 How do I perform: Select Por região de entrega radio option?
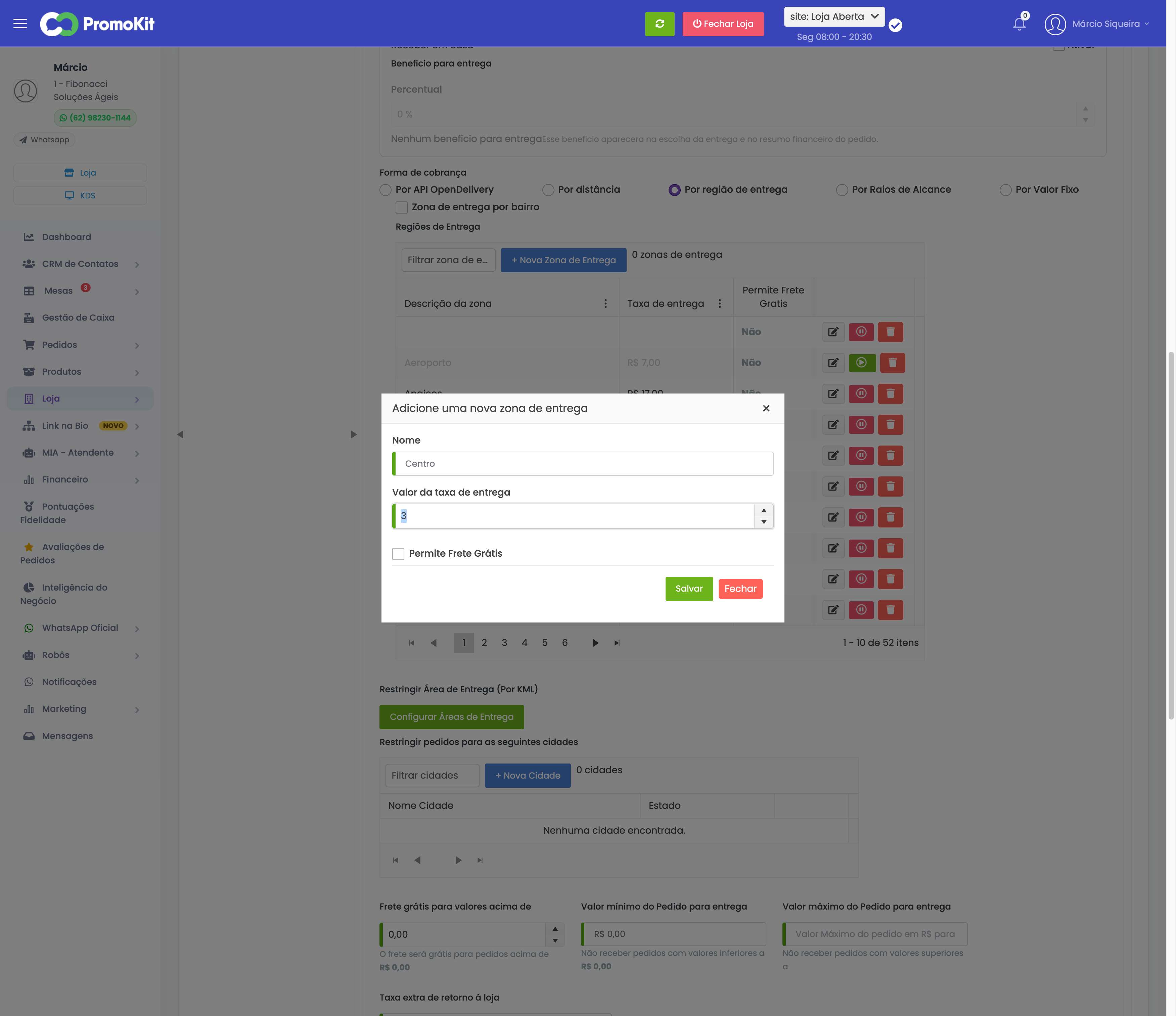coord(674,190)
